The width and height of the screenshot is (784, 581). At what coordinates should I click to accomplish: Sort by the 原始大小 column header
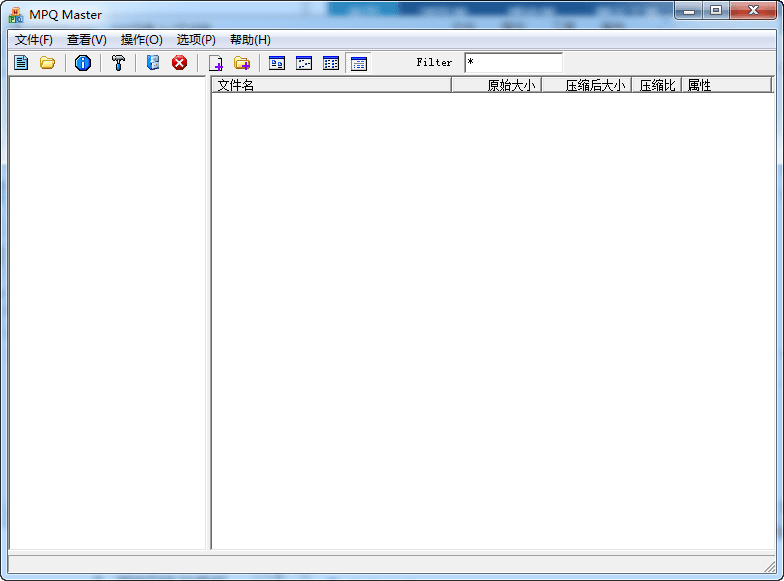[496, 85]
